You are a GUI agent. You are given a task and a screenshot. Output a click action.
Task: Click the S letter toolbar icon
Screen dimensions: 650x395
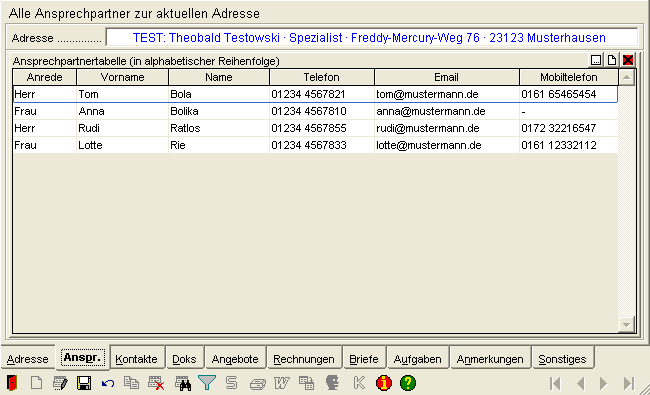pos(232,383)
